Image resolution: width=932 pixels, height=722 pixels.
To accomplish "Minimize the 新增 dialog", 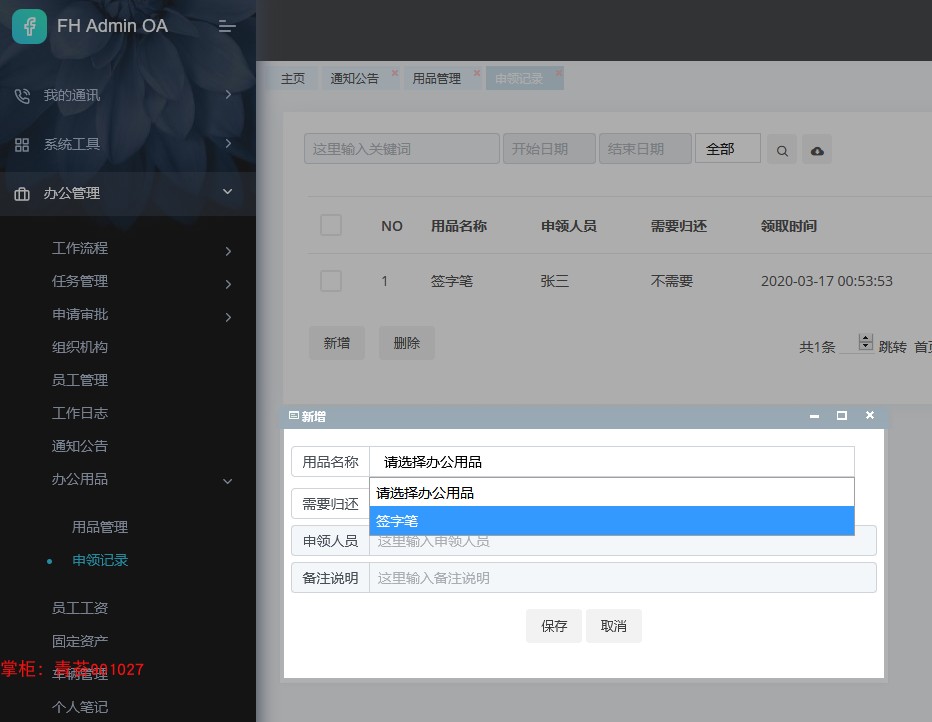I will (x=814, y=416).
